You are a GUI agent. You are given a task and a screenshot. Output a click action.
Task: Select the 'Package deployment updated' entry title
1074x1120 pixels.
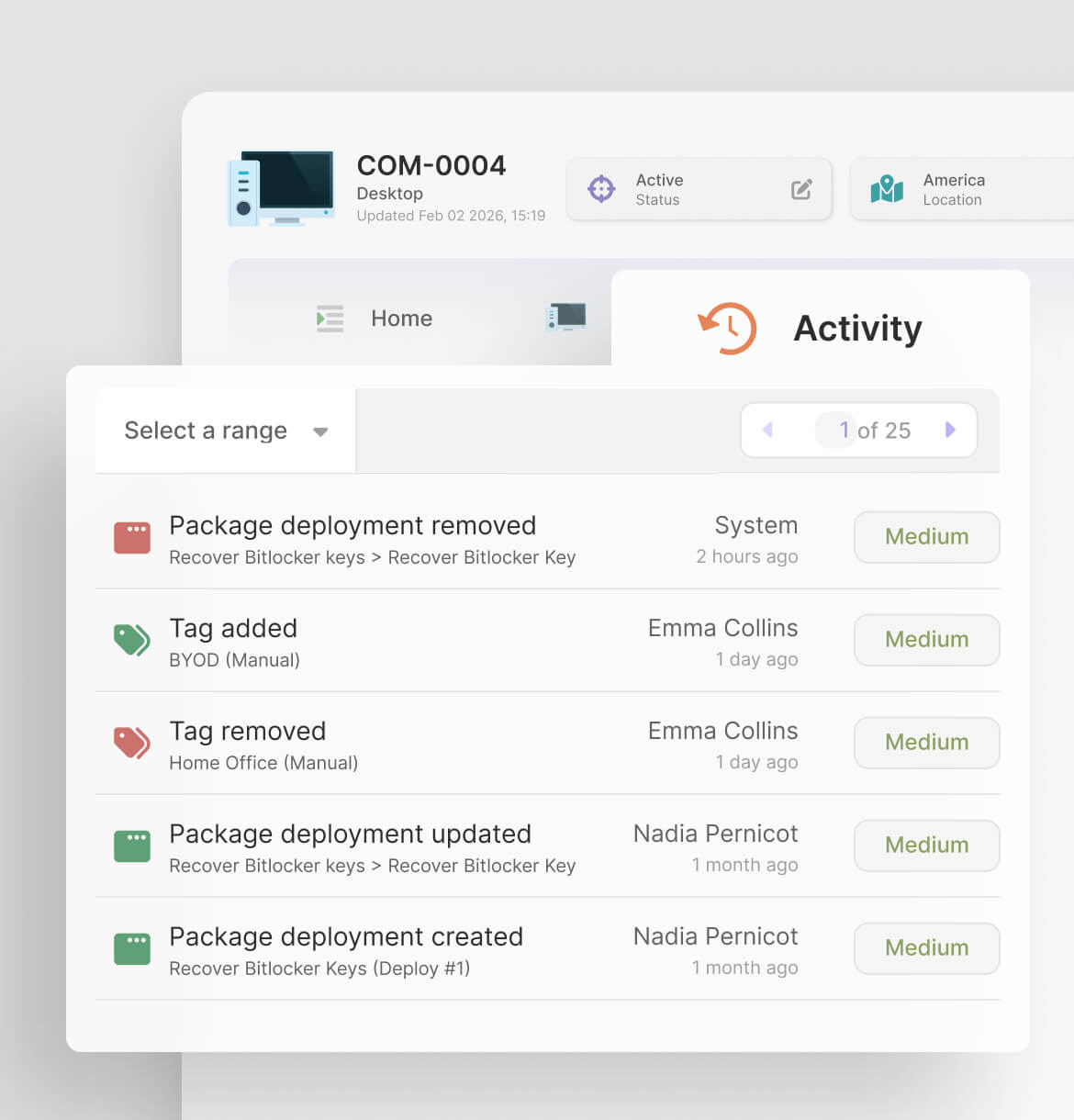click(351, 834)
